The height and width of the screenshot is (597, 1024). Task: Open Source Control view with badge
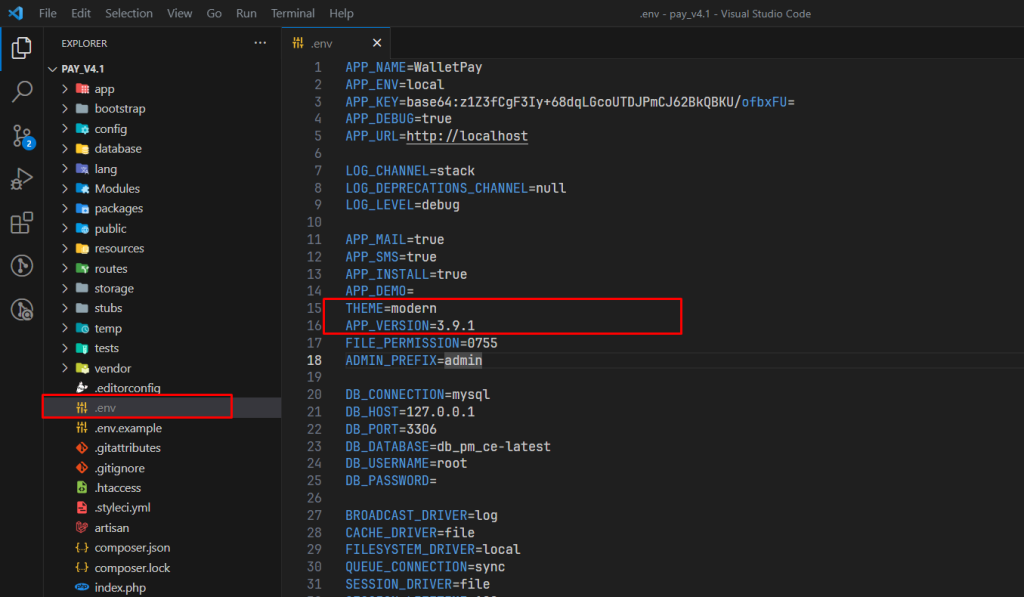coord(22,136)
